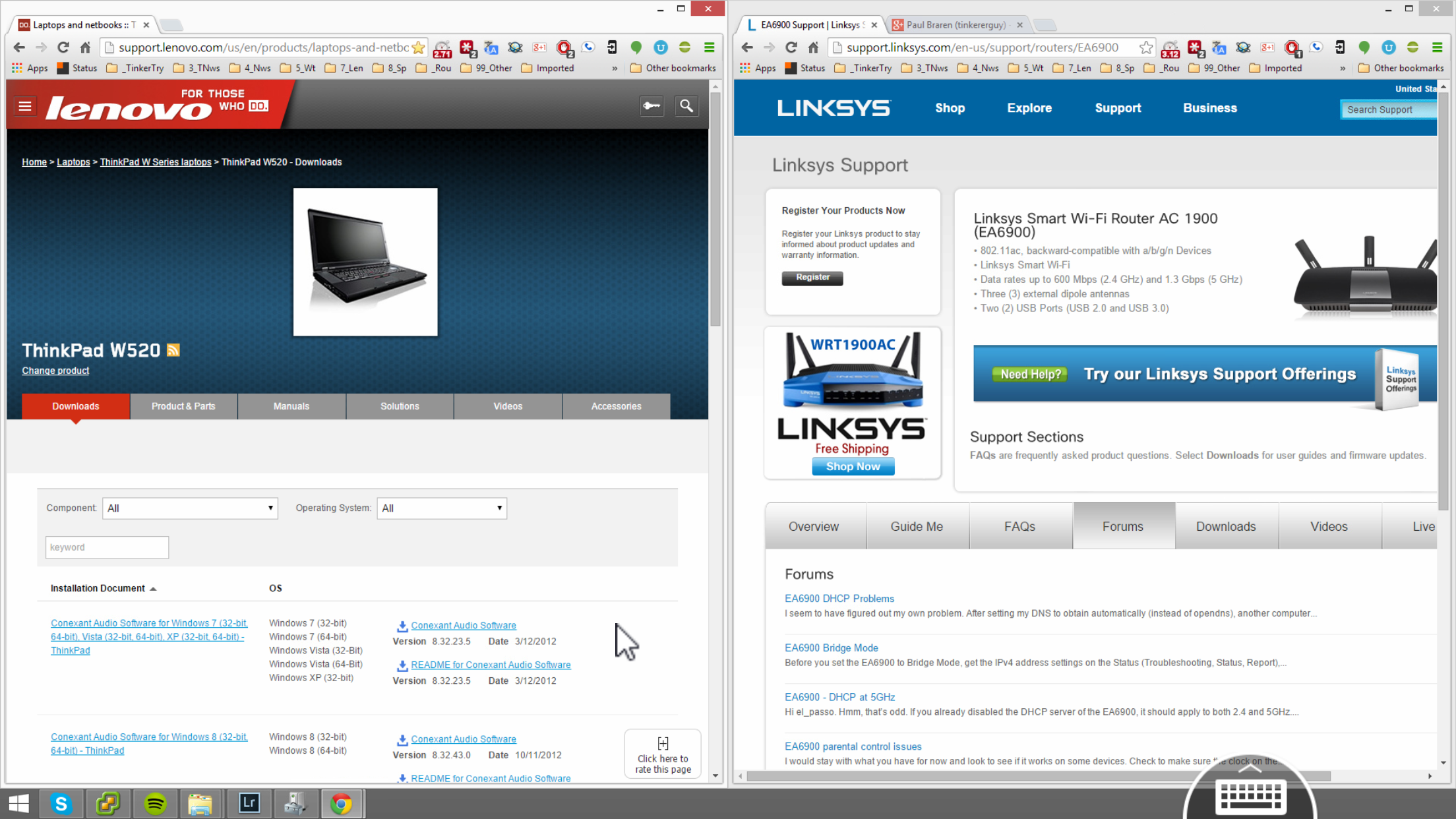1456x819 pixels.
Task: Click the ThinkPad W520 RSS feed icon
Action: pyautogui.click(x=173, y=350)
